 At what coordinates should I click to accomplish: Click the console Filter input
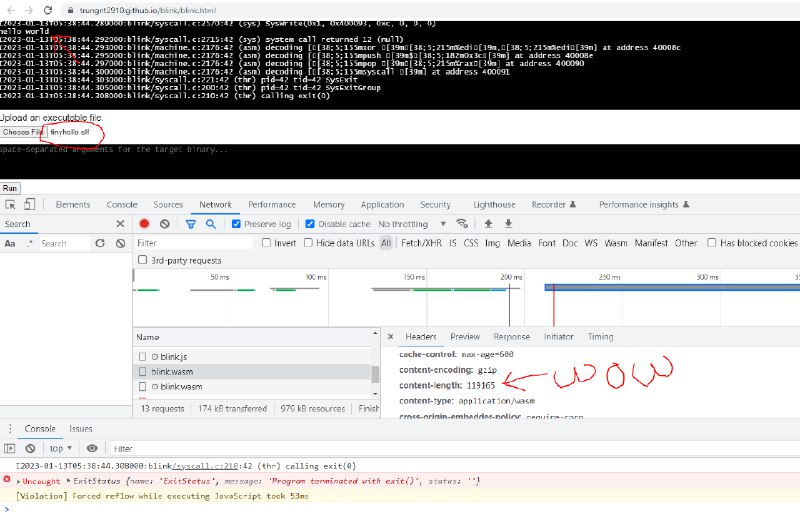tap(454, 449)
